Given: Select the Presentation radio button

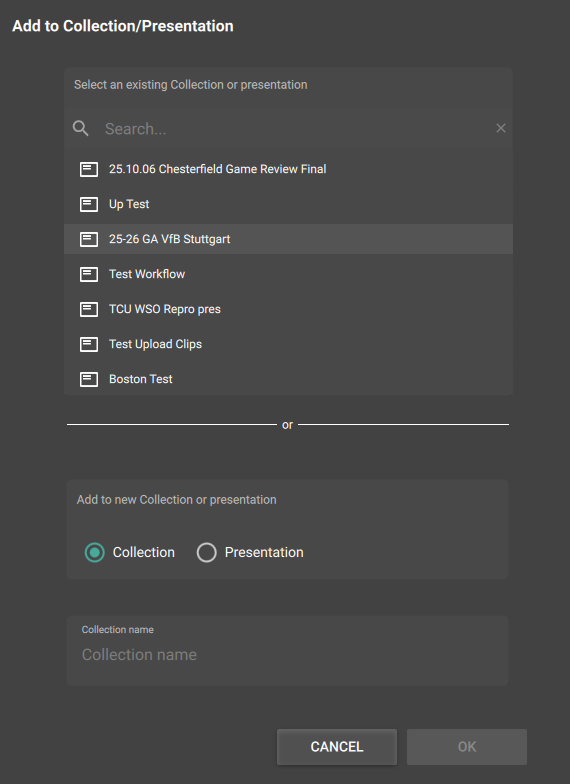Looking at the screenshot, I should [206, 552].
